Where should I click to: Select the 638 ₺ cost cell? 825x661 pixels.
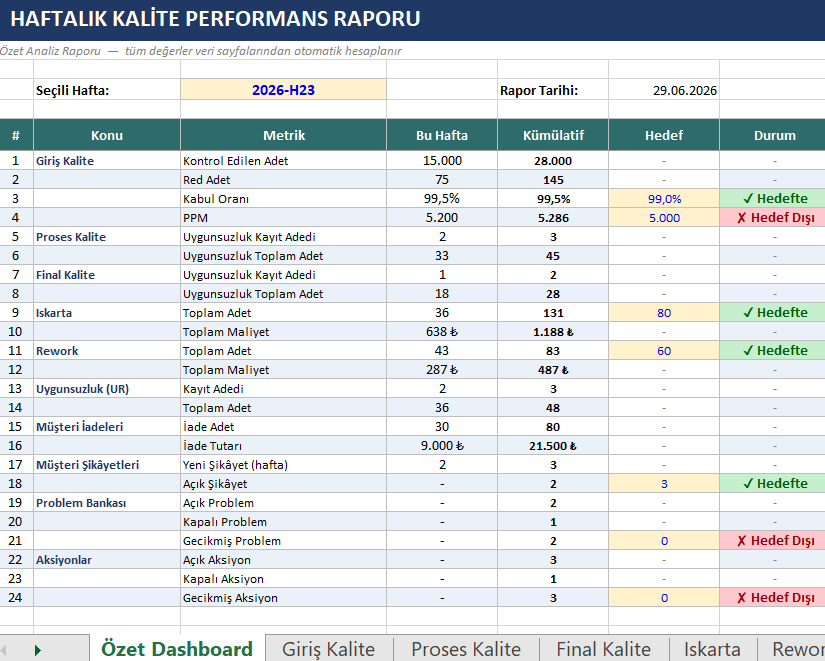point(442,332)
